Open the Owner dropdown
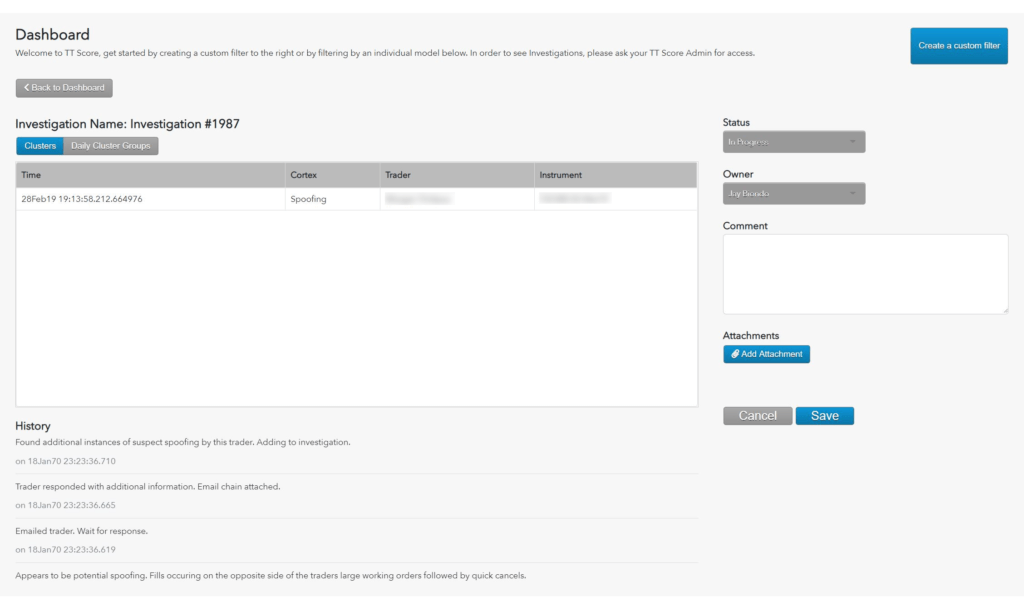The height and width of the screenshot is (611, 1024). click(793, 193)
